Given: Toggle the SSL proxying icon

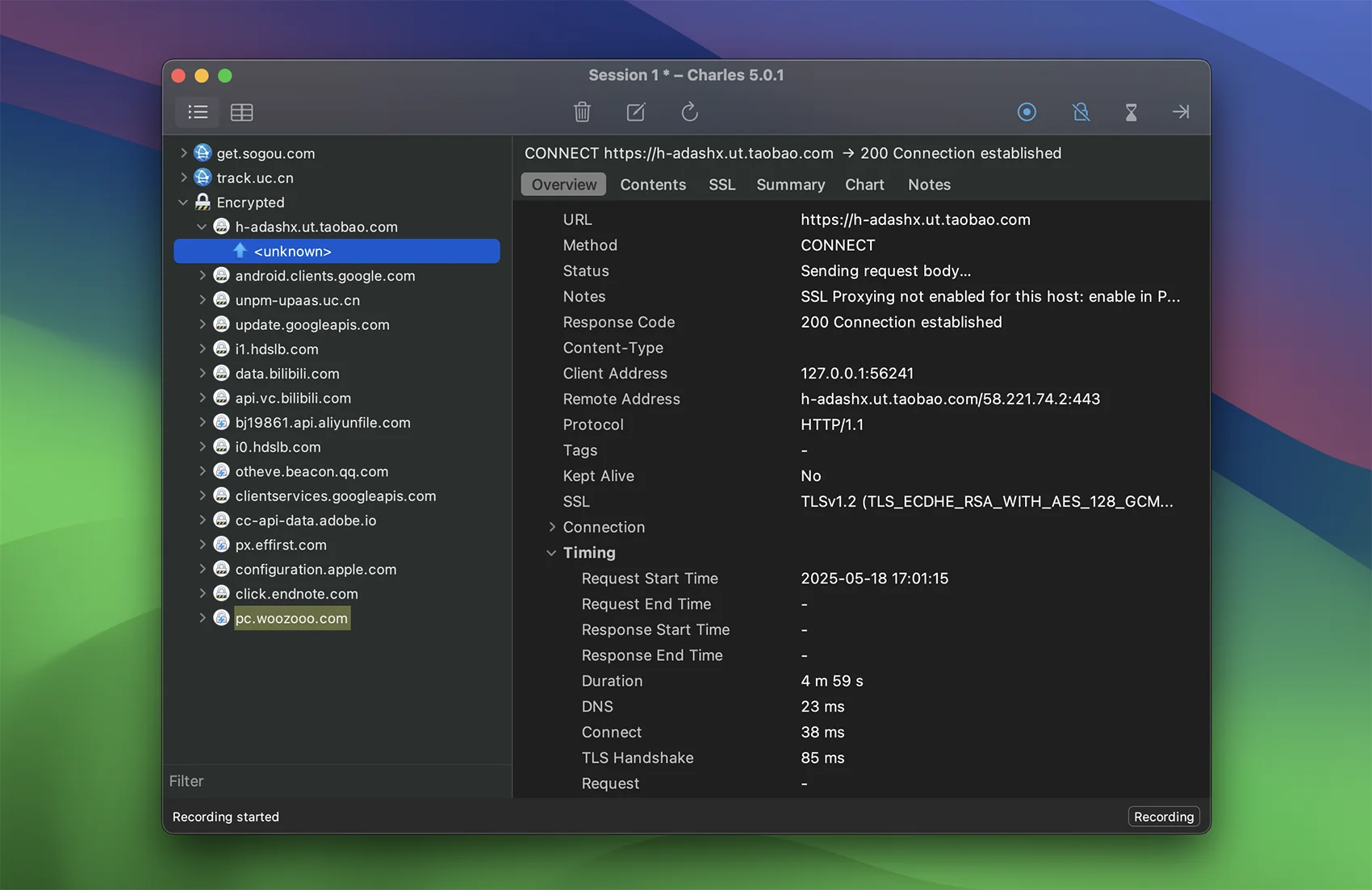Looking at the screenshot, I should click(x=1081, y=112).
